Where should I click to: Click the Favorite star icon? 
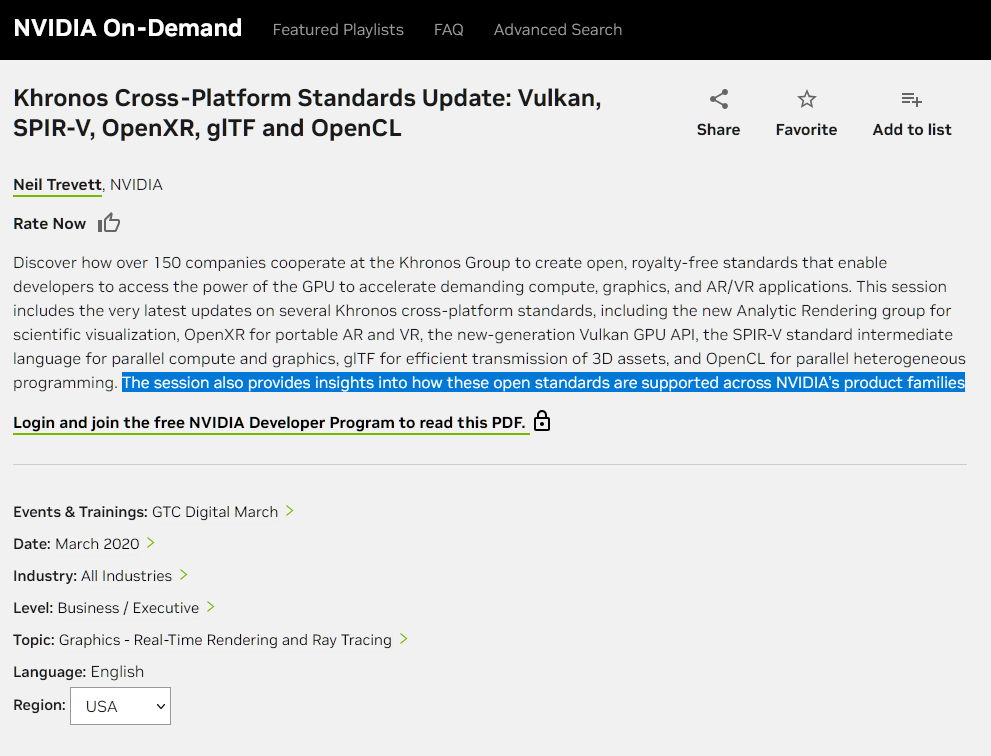pyautogui.click(x=806, y=99)
